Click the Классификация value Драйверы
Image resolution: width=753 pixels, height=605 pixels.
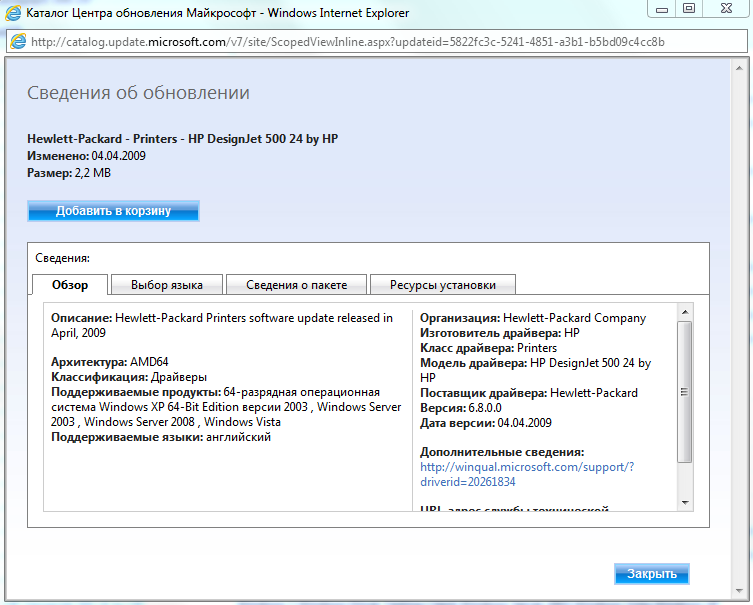click(179, 377)
